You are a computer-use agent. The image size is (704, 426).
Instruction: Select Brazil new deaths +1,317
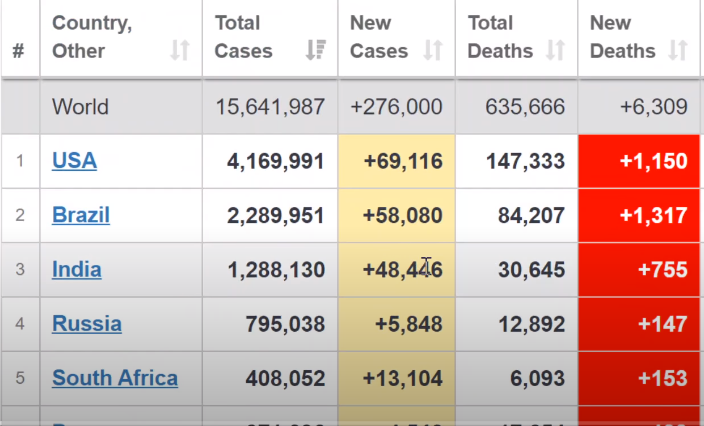pos(654,215)
